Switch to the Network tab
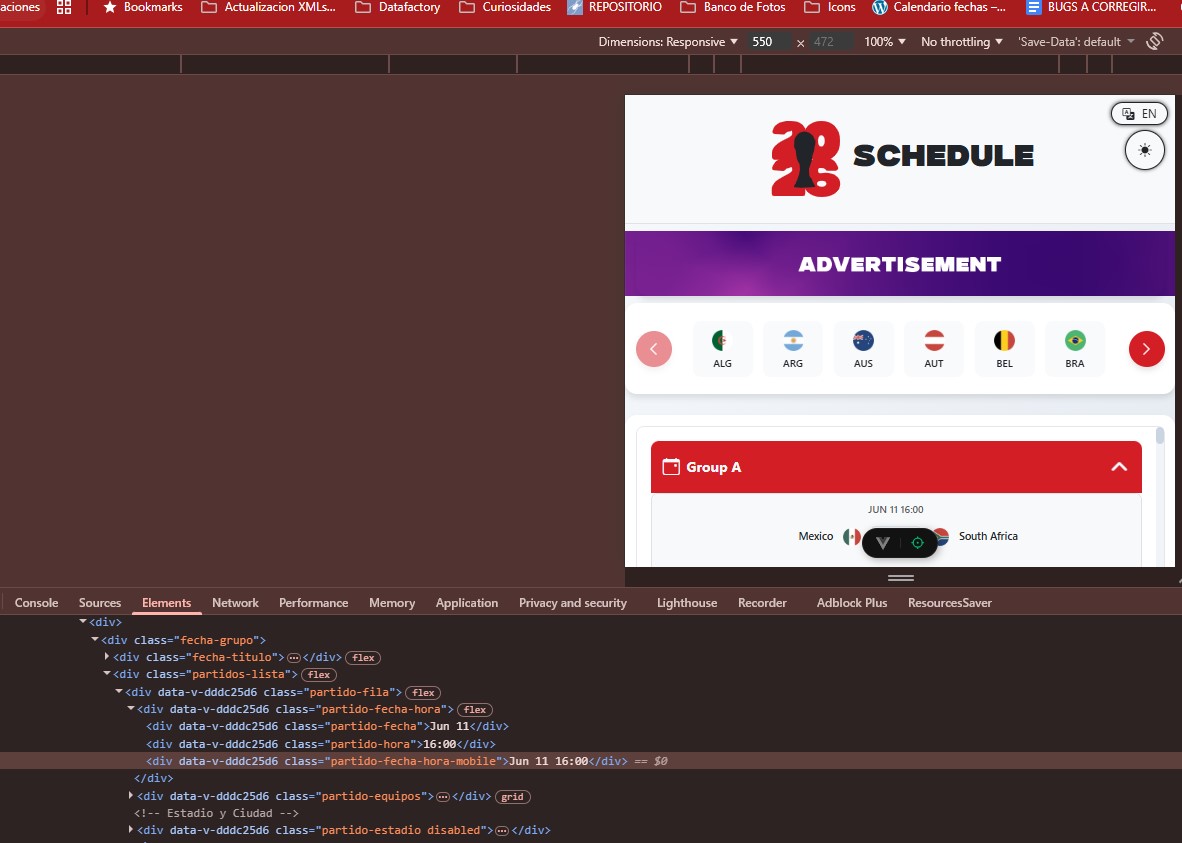The width and height of the screenshot is (1182, 843). point(235,603)
